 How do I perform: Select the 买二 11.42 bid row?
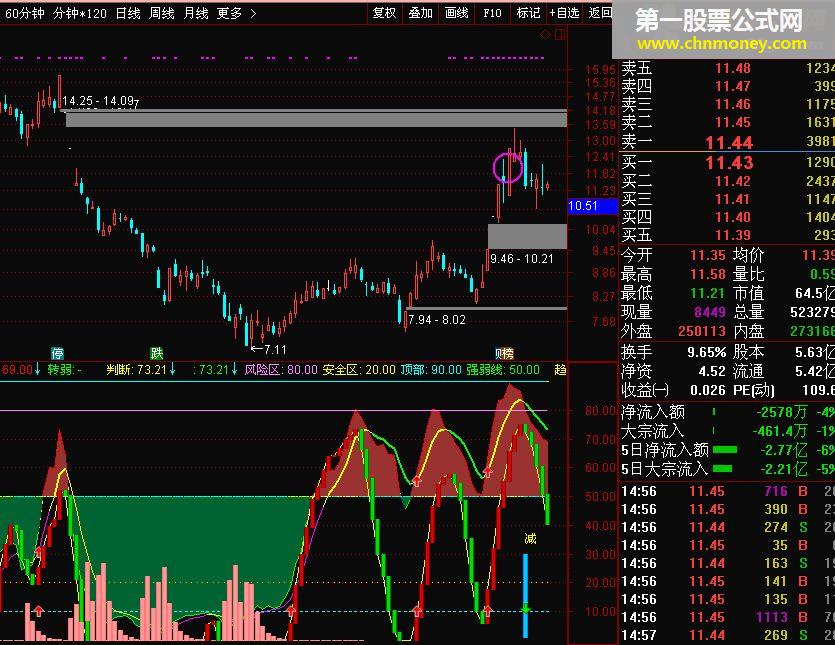point(726,181)
